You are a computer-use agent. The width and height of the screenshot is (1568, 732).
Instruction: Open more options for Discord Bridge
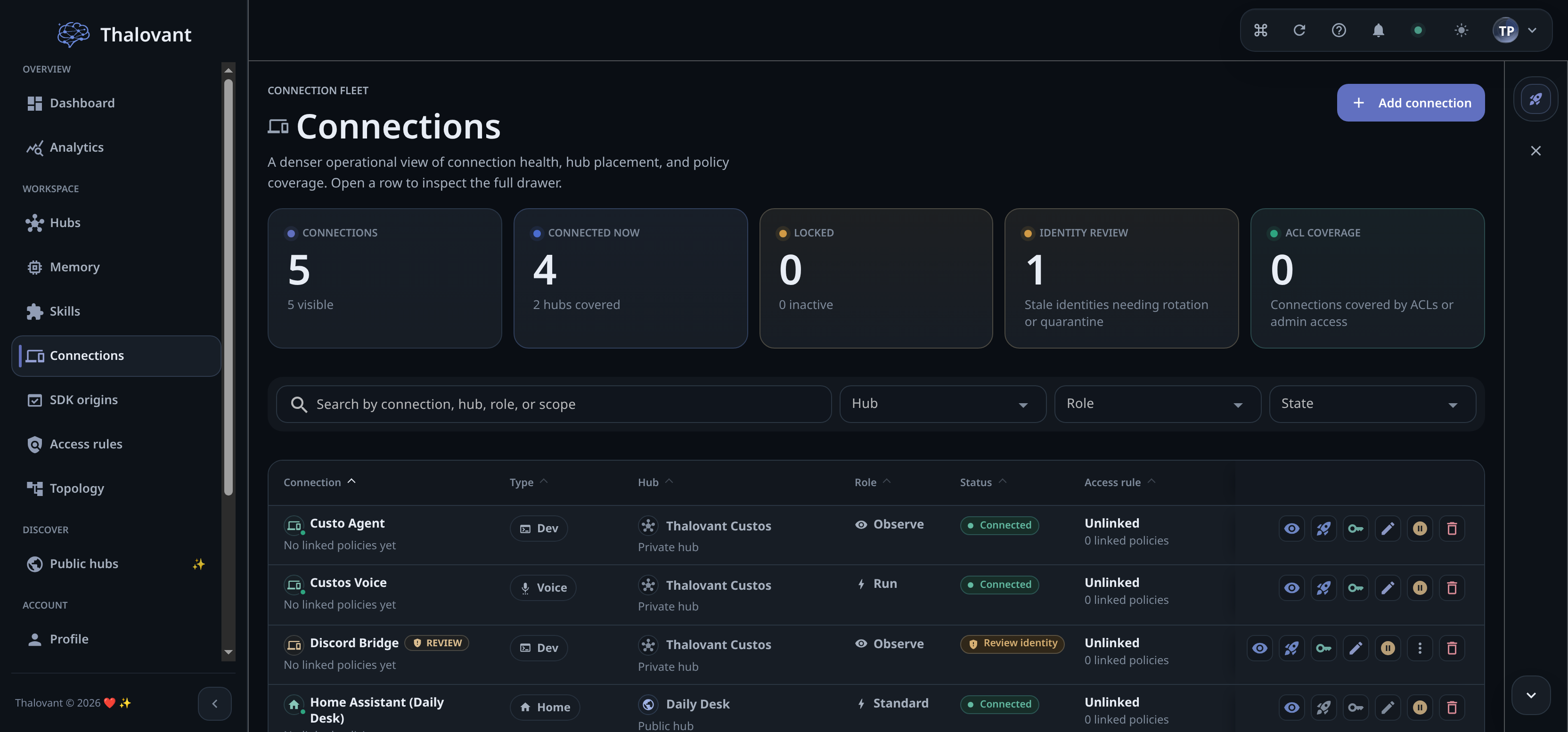pos(1420,648)
